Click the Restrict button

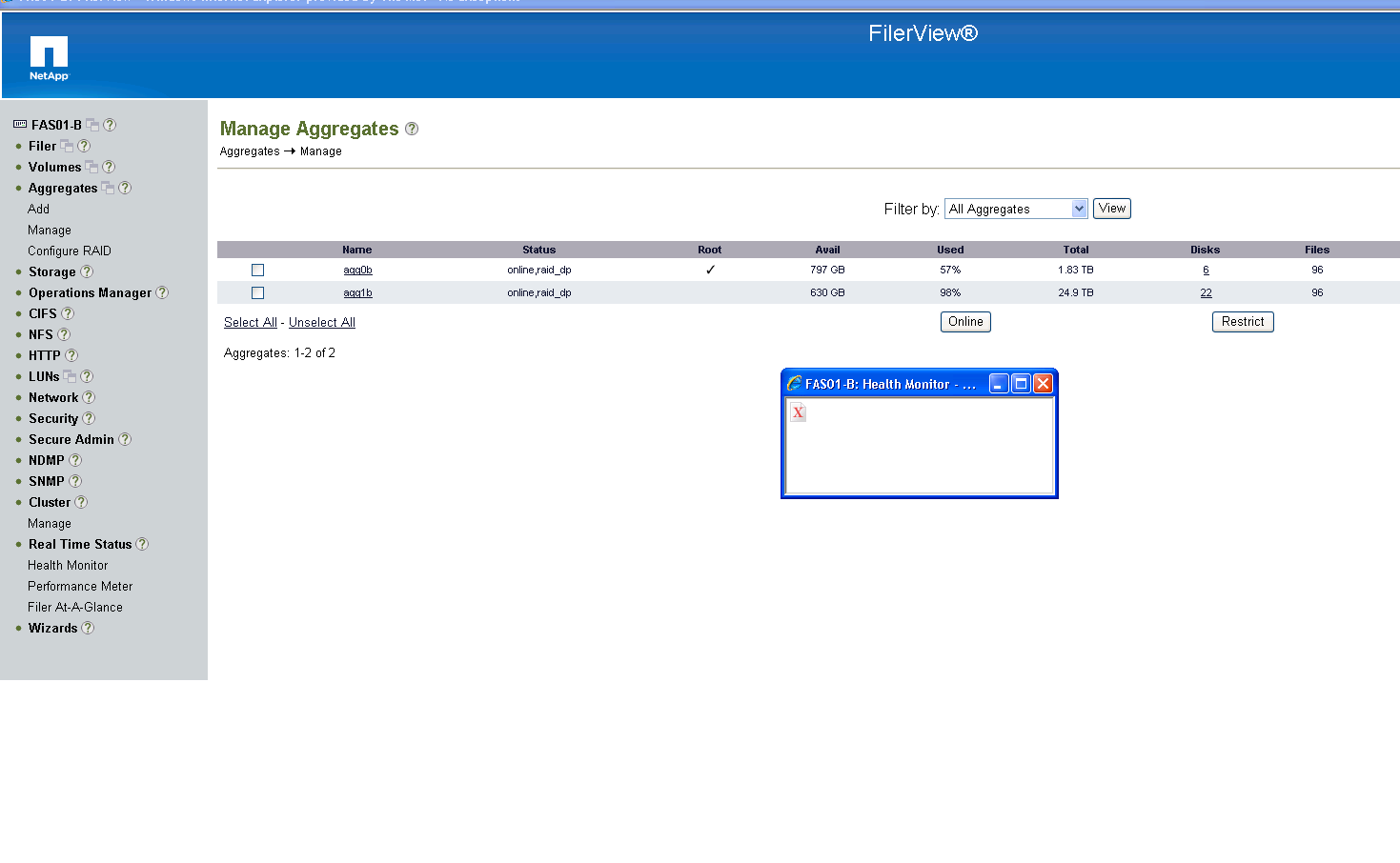click(x=1243, y=322)
